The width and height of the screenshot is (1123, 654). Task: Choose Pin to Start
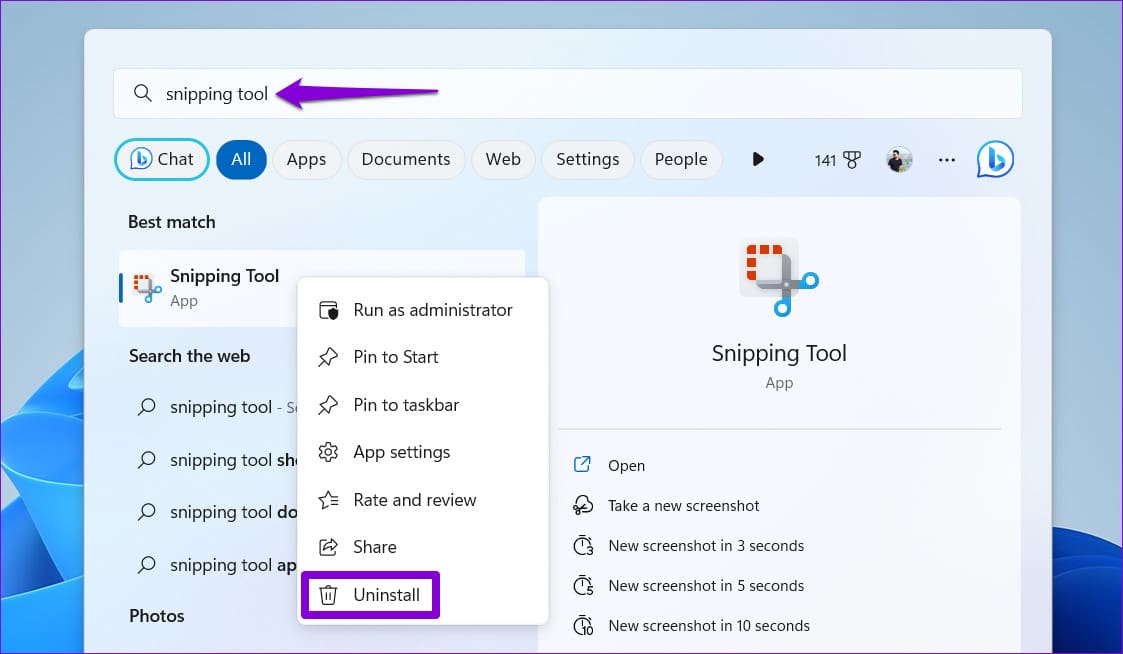(423, 357)
